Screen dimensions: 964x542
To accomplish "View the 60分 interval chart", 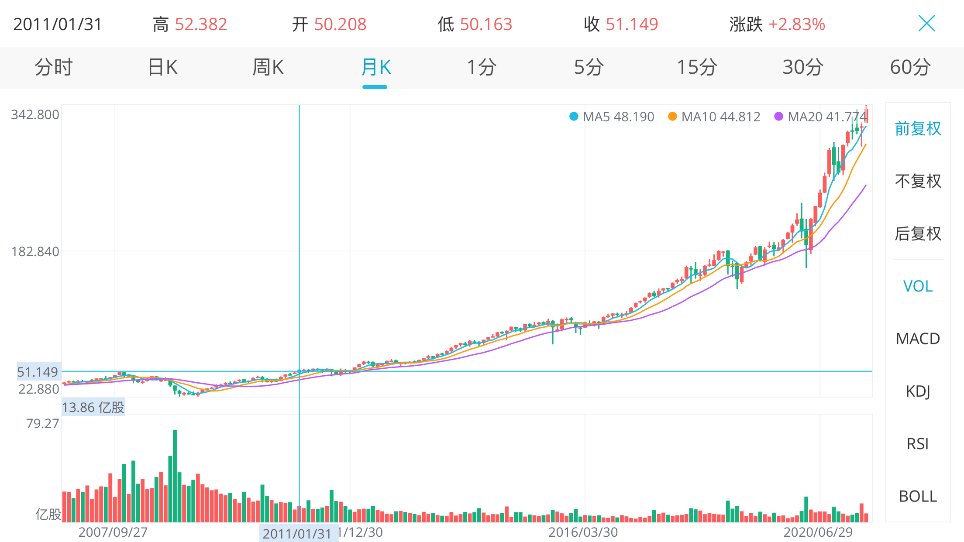I will pos(909,68).
